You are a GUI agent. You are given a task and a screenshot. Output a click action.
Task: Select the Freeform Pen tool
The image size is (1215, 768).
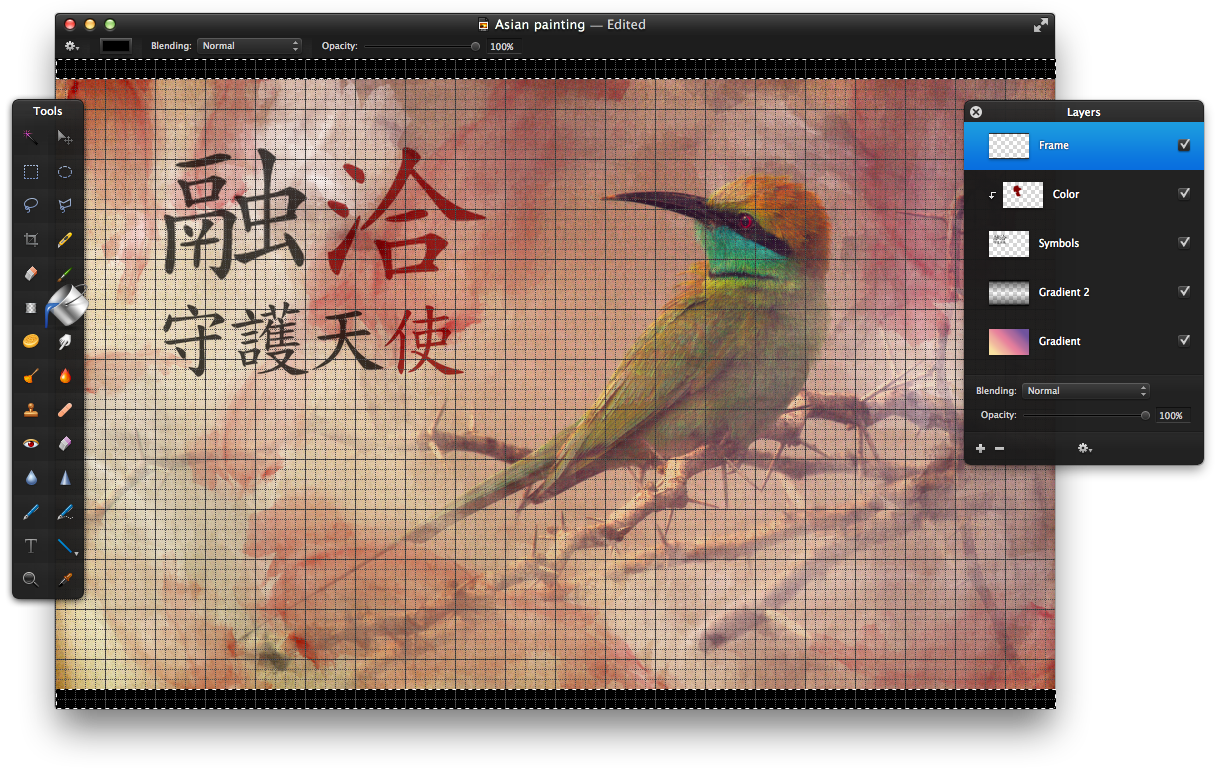coord(65,512)
